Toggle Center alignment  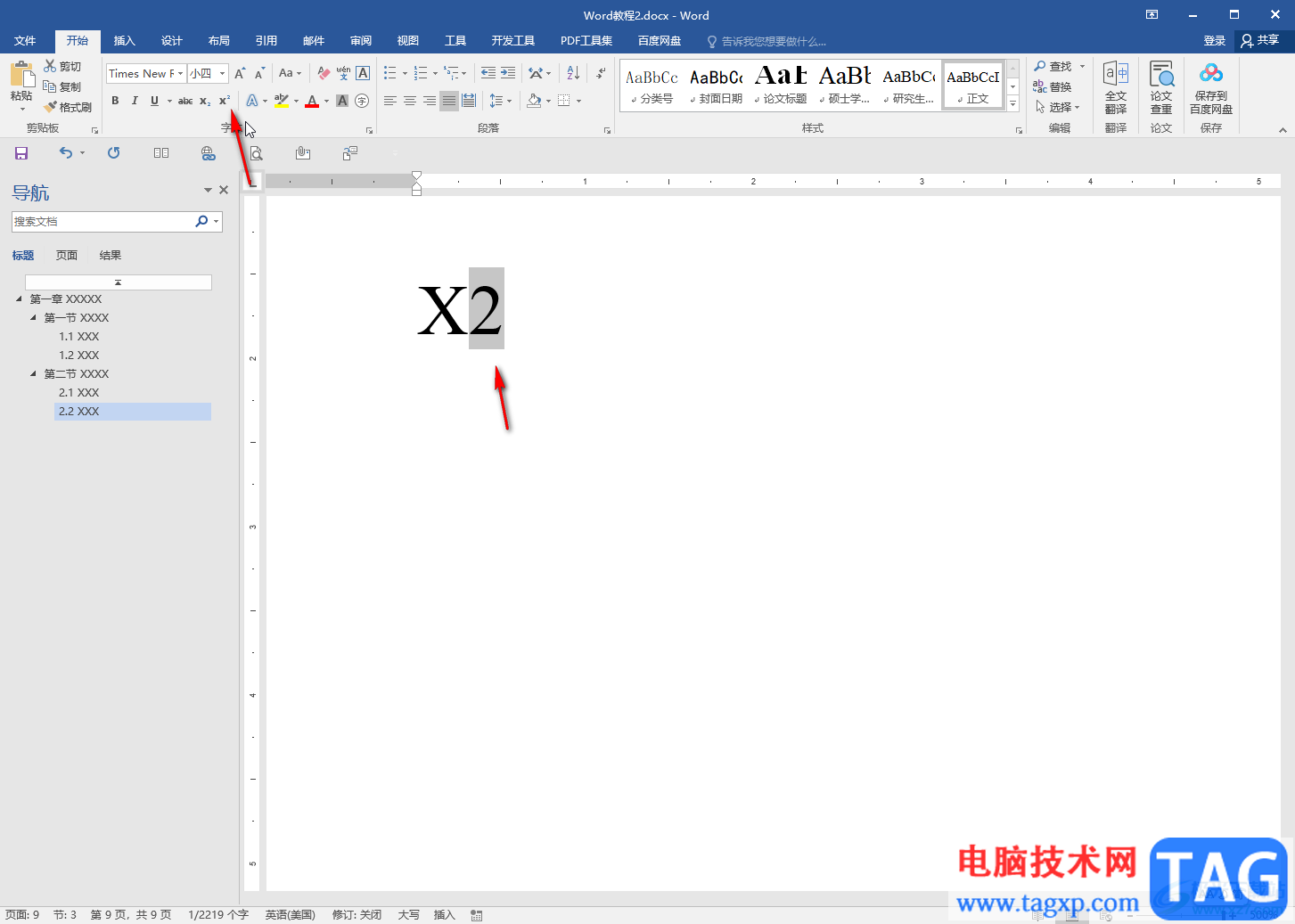click(x=410, y=101)
